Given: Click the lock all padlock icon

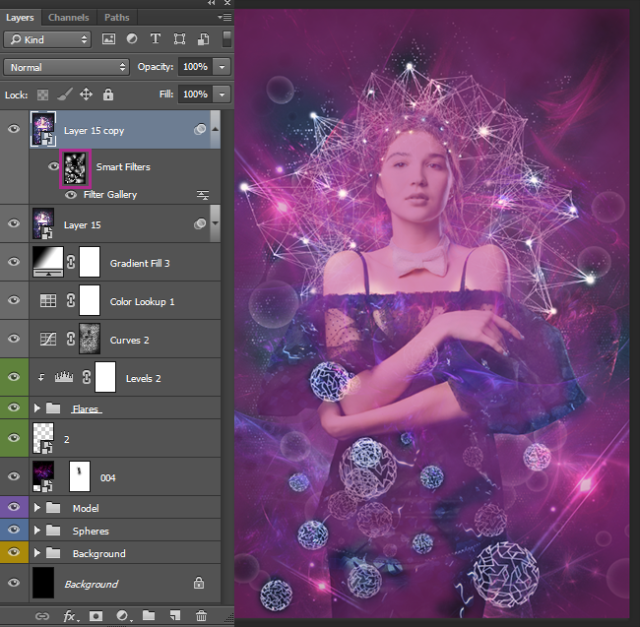Looking at the screenshot, I should tap(108, 94).
